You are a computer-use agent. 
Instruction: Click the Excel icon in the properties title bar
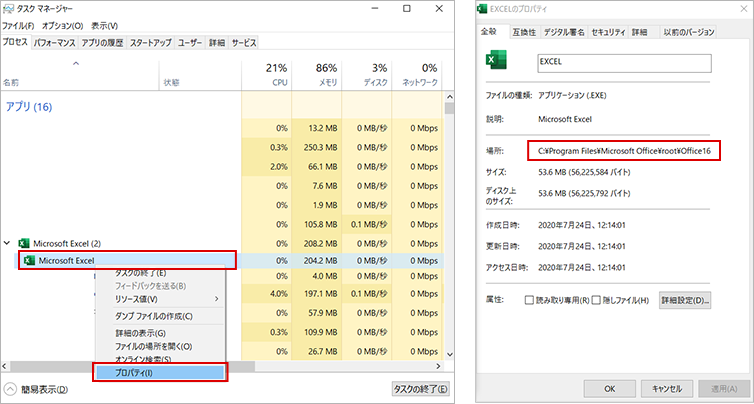[x=483, y=9]
